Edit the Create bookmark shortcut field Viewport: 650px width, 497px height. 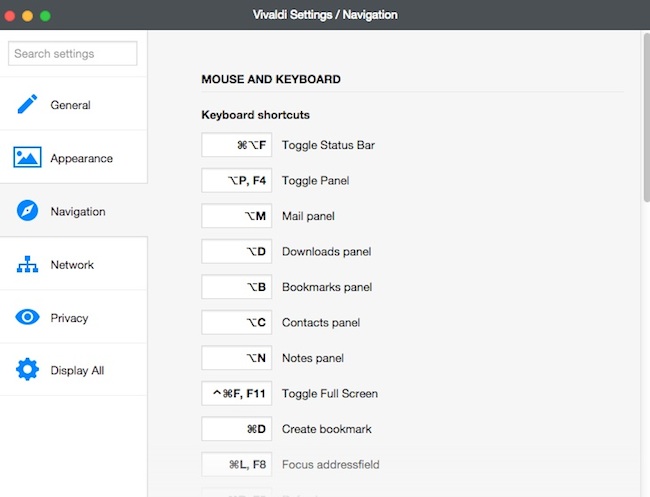tap(237, 429)
